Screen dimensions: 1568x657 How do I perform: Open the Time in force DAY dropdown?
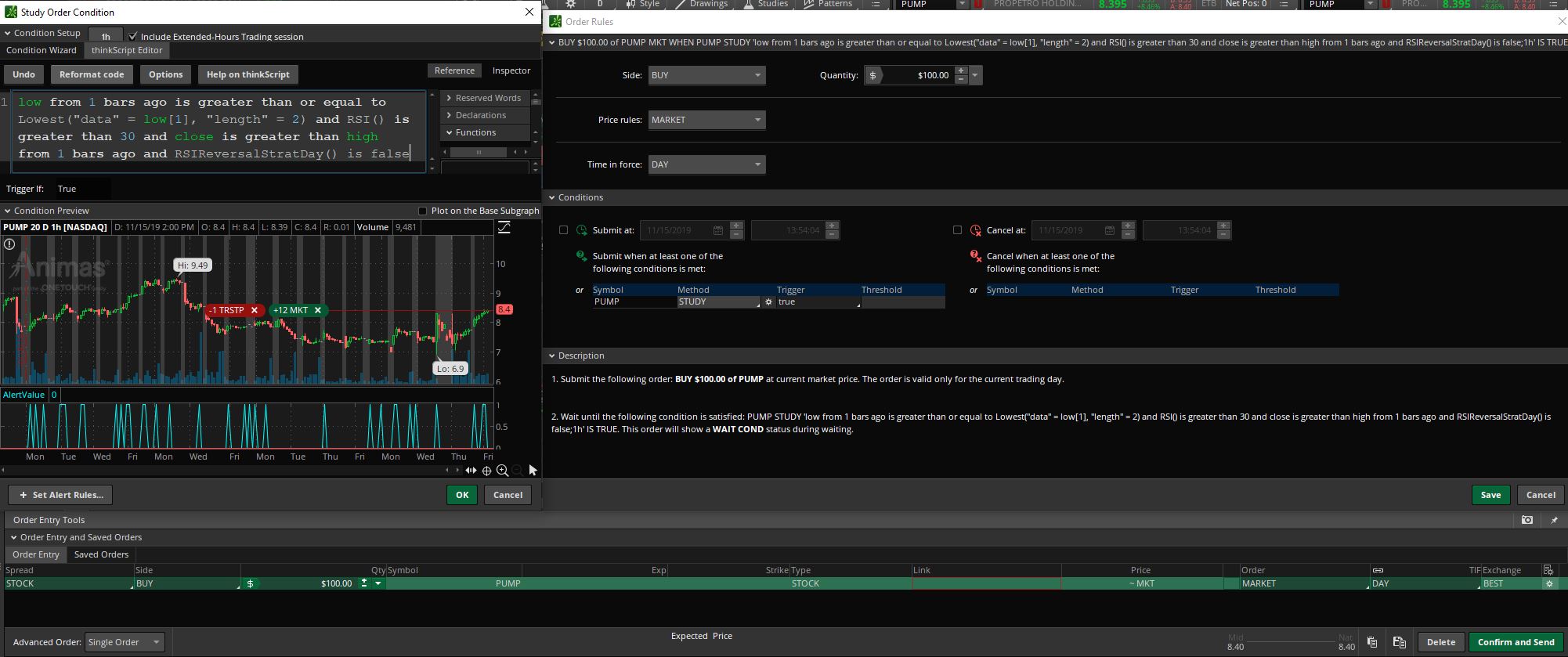(x=706, y=164)
